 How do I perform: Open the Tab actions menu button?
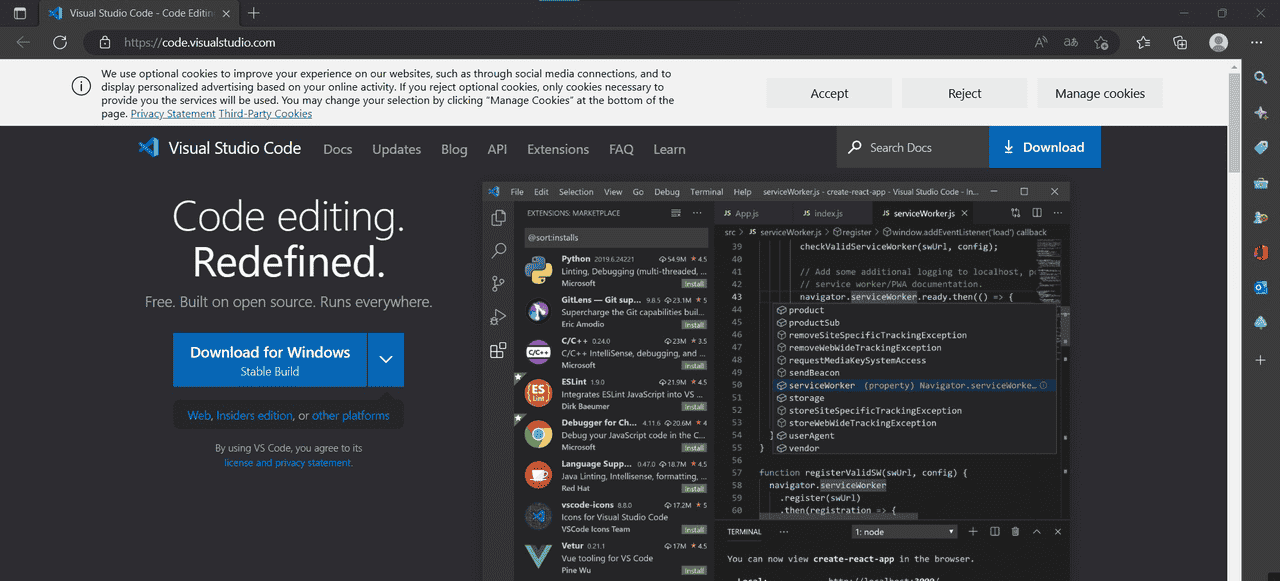pos(20,13)
